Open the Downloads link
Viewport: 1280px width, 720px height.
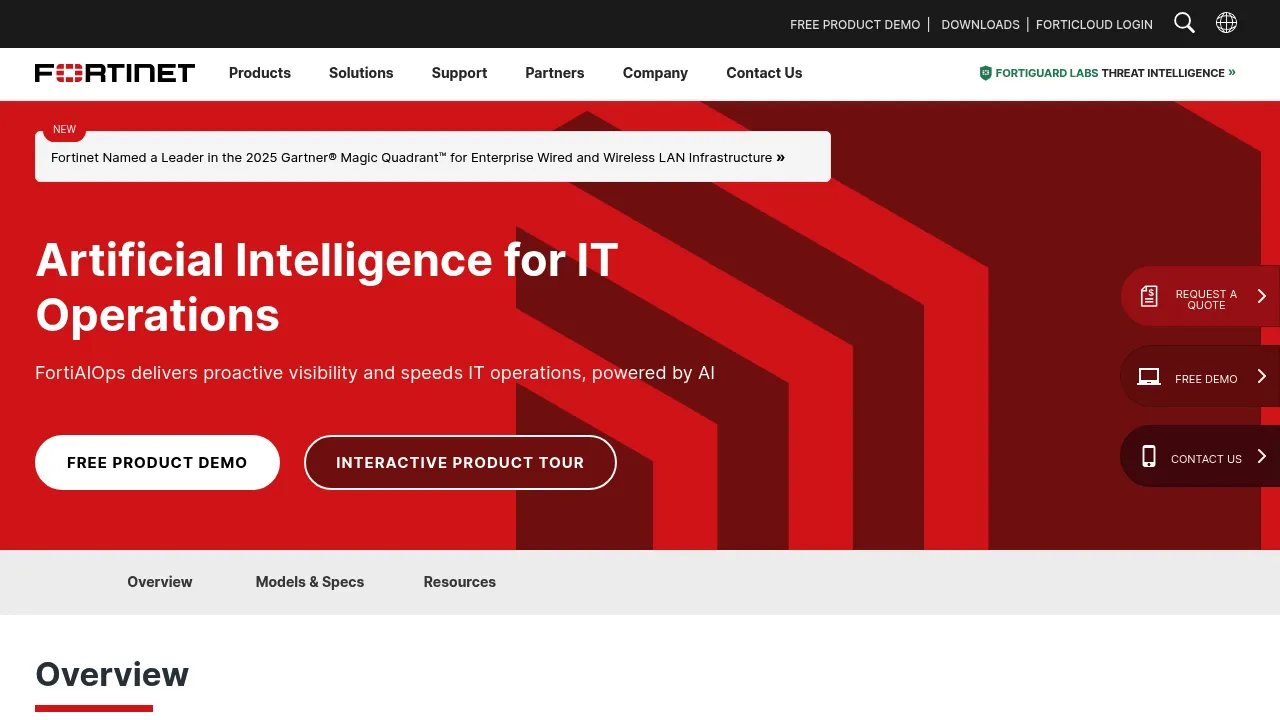[x=980, y=24]
